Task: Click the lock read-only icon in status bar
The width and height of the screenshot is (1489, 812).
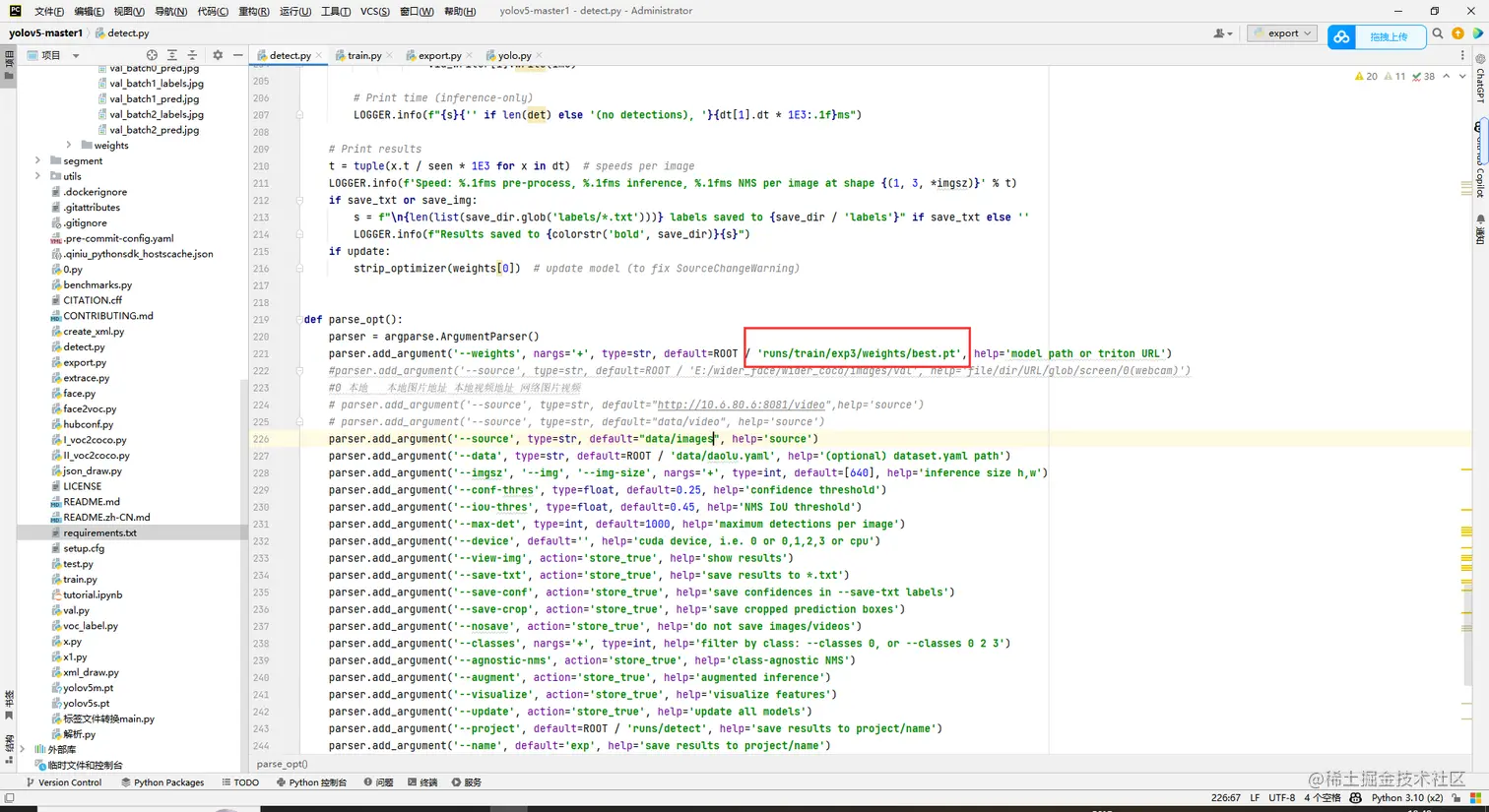Action: tap(1456, 797)
